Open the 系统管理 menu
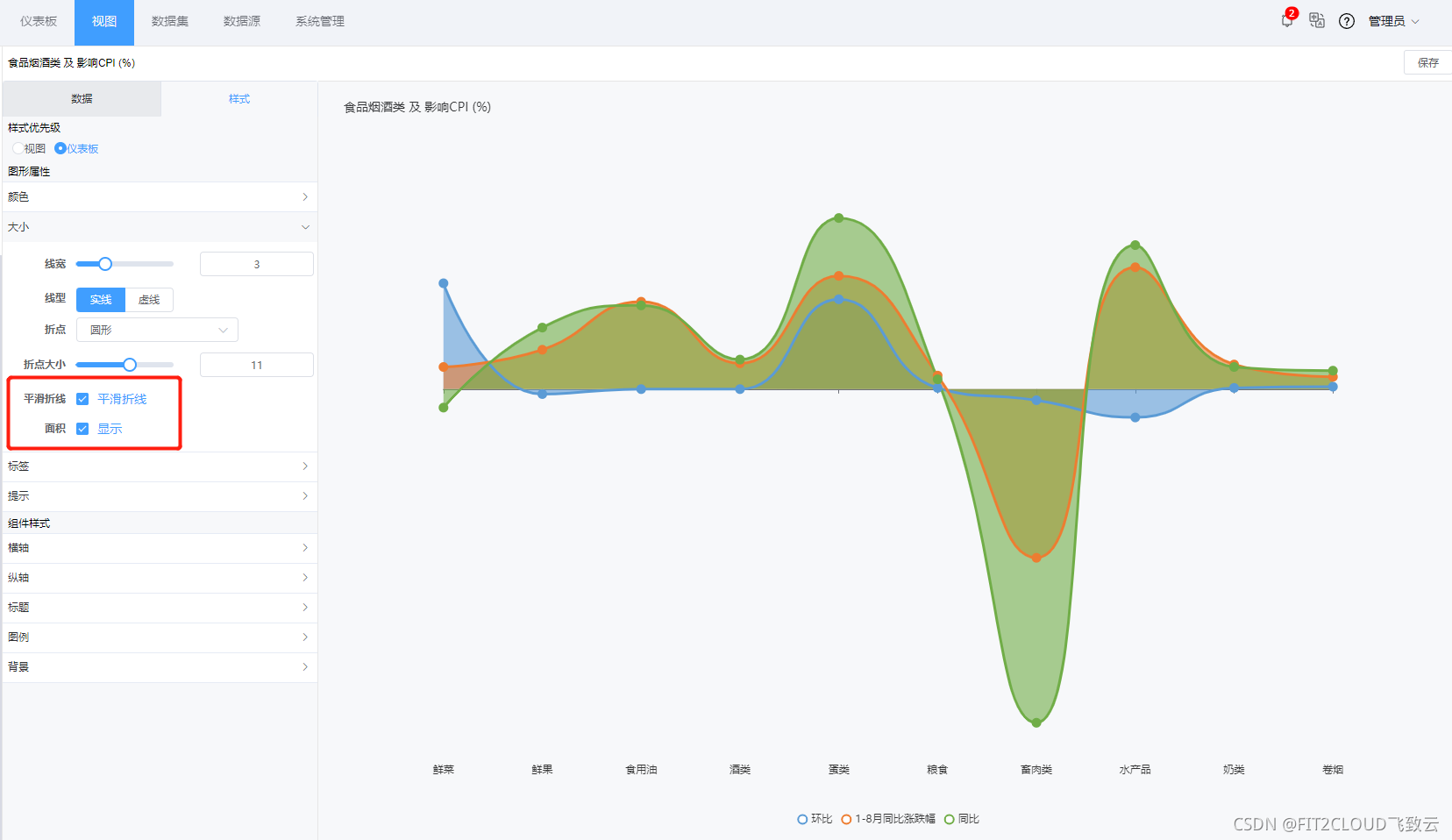Viewport: 1452px width, 840px height. coord(320,21)
